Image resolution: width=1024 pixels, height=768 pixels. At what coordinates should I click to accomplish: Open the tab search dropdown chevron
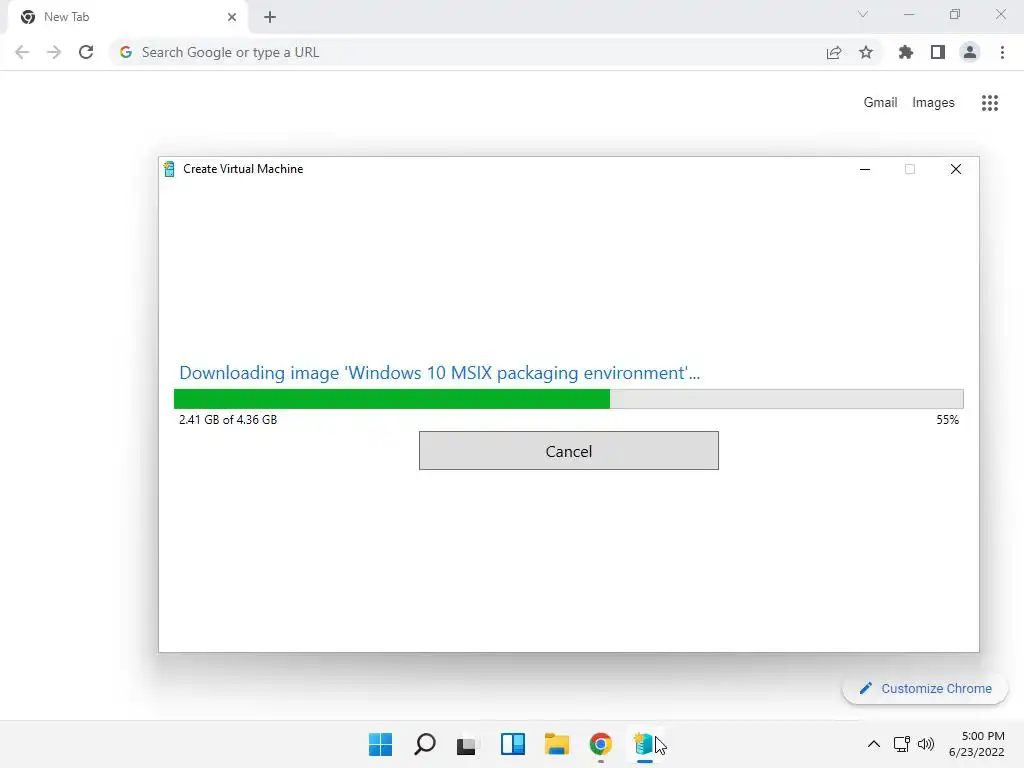coord(863,14)
